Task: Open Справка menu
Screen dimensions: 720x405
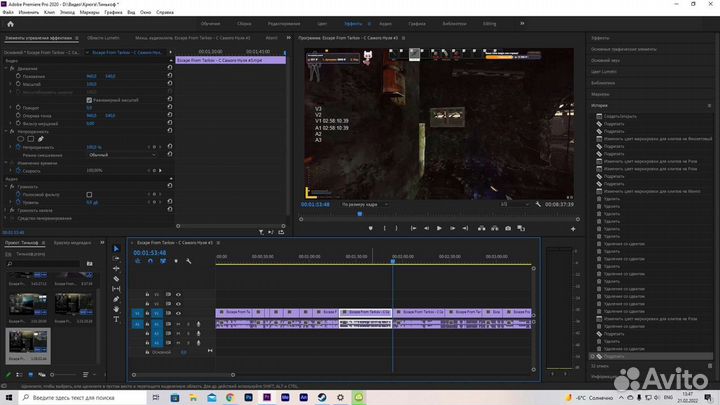Action: click(165, 12)
